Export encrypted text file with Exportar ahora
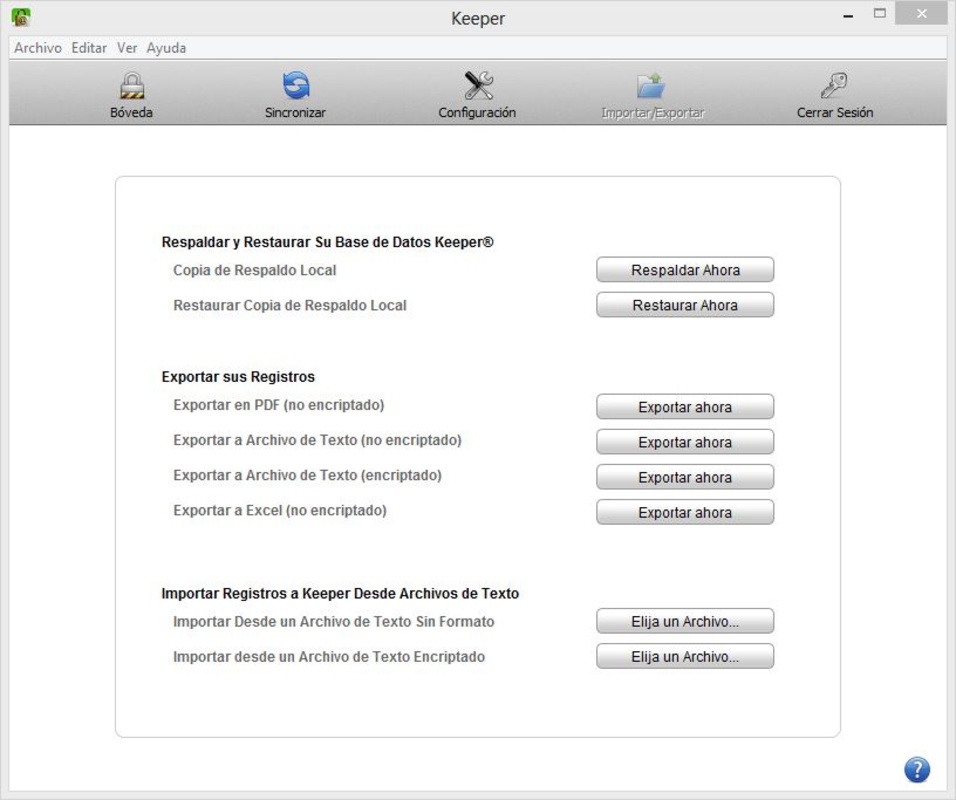 685,477
